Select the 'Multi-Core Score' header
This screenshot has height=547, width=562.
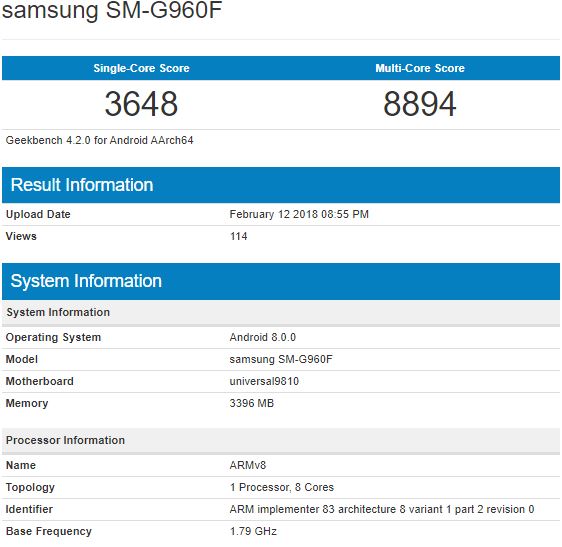(x=420, y=68)
